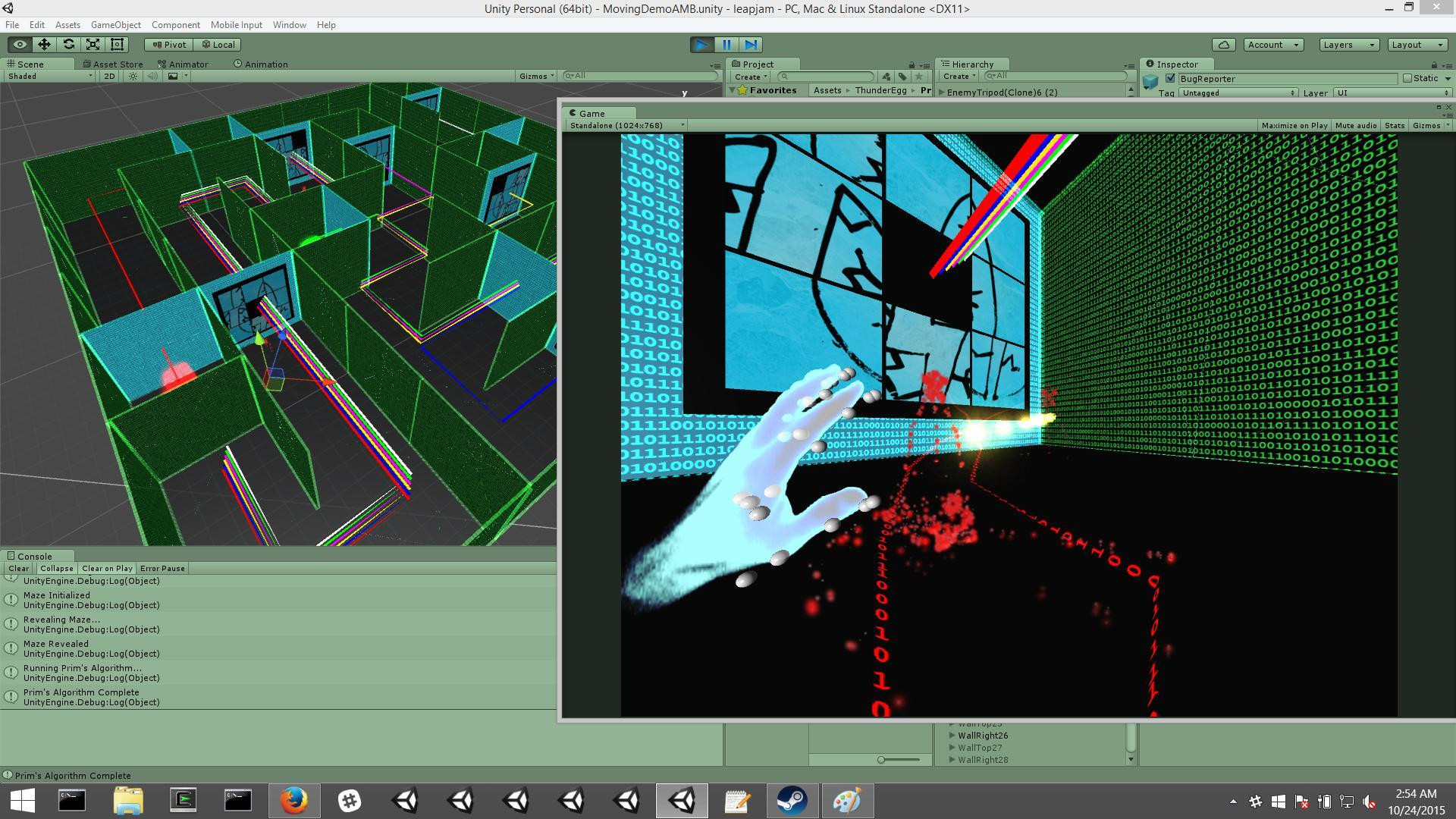Open the Account dropdown
The image size is (1456, 819).
[x=1274, y=45]
